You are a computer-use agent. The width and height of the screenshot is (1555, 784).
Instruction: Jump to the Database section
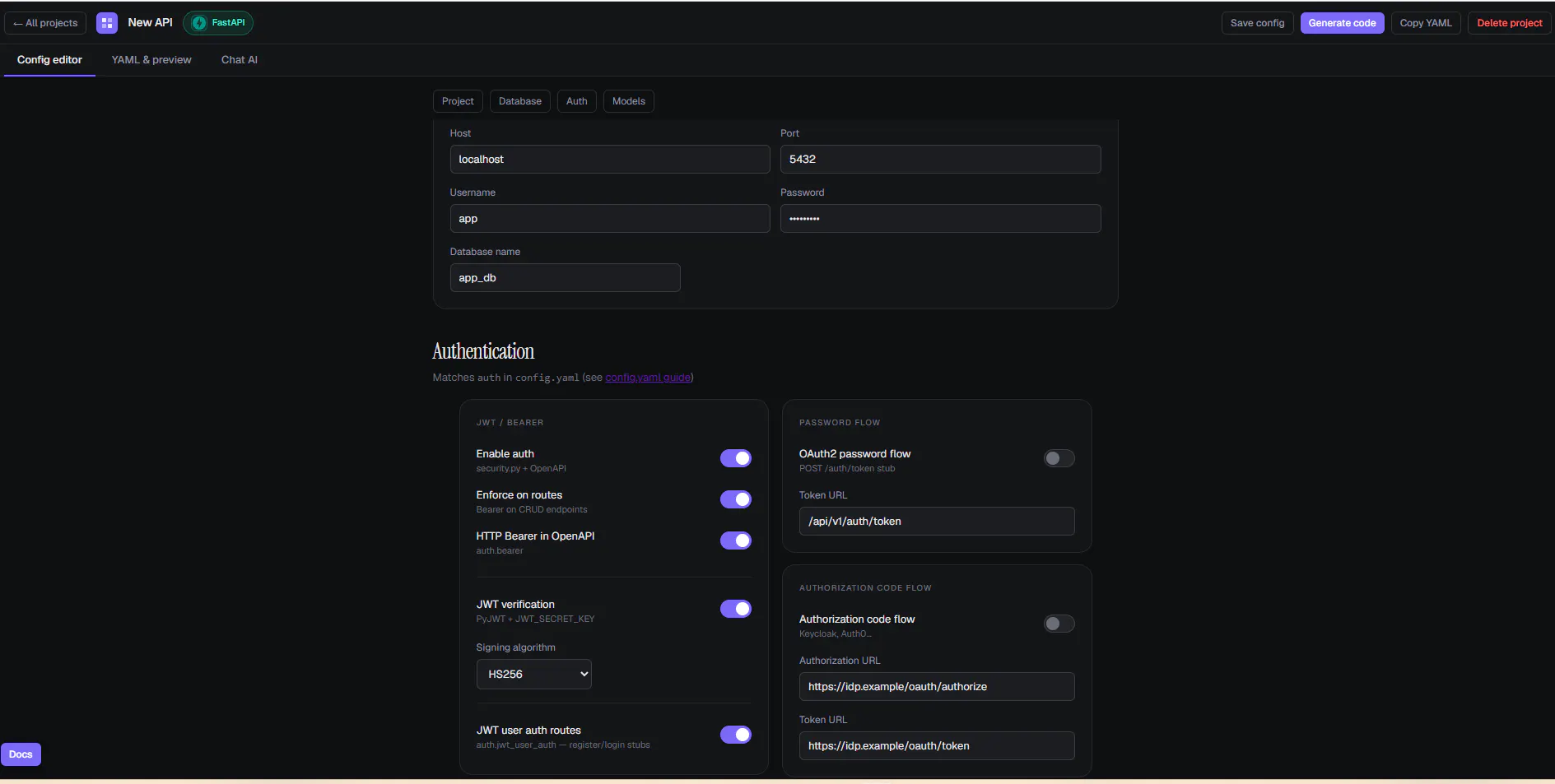click(x=520, y=101)
